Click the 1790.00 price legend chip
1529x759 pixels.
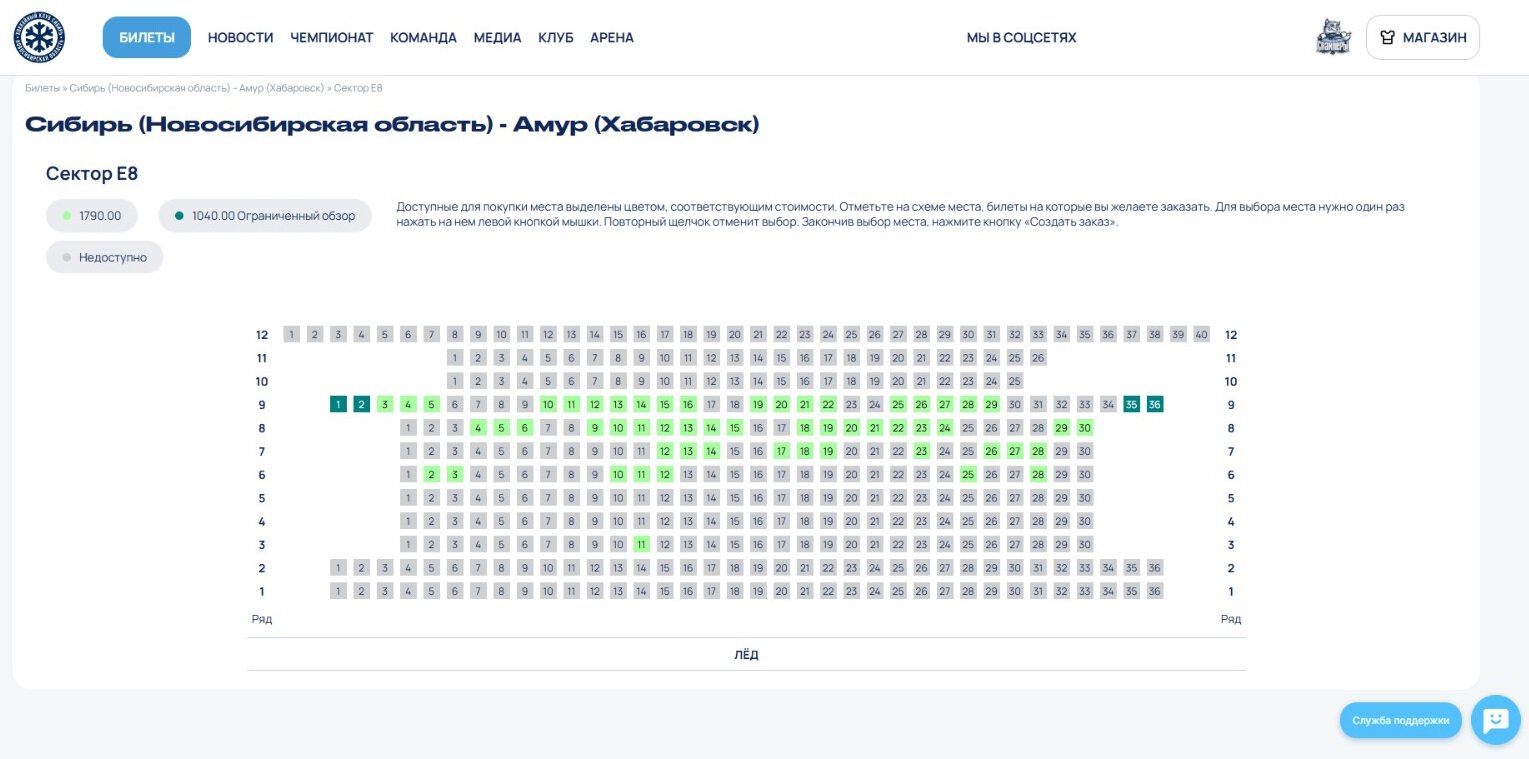[x=92, y=215]
